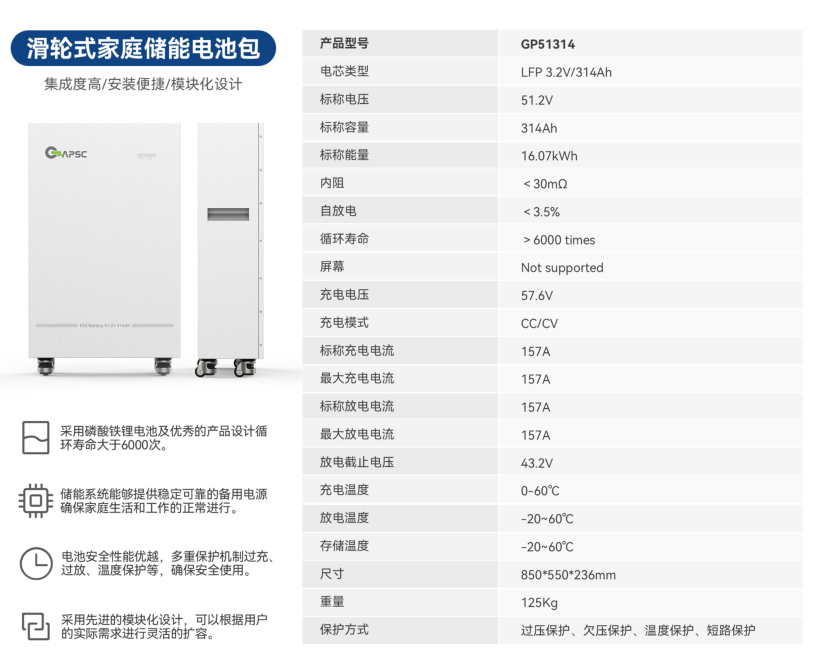Click the GAPSC logo on the battery front
Viewport: 813px width, 669px height.
[x=68, y=153]
